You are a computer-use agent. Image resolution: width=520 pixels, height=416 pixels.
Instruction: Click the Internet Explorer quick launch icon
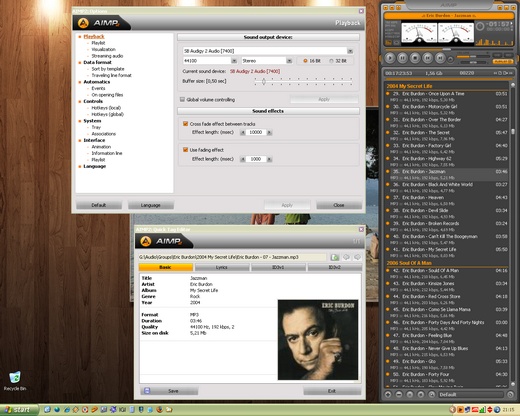click(66, 410)
